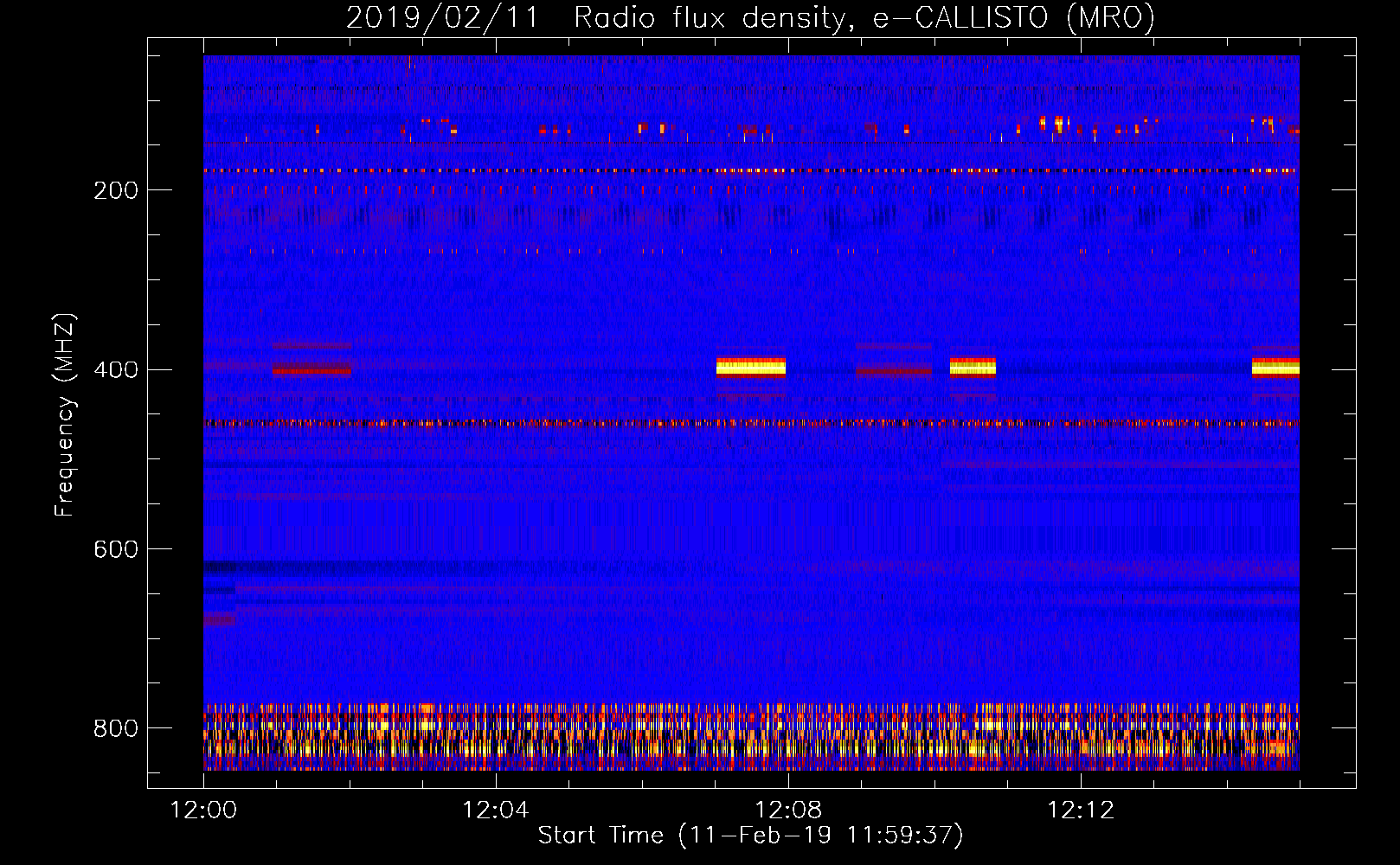Click the red burst near 12:09 at 400 MHz
The width and height of the screenshot is (1400, 865).
(x=895, y=370)
